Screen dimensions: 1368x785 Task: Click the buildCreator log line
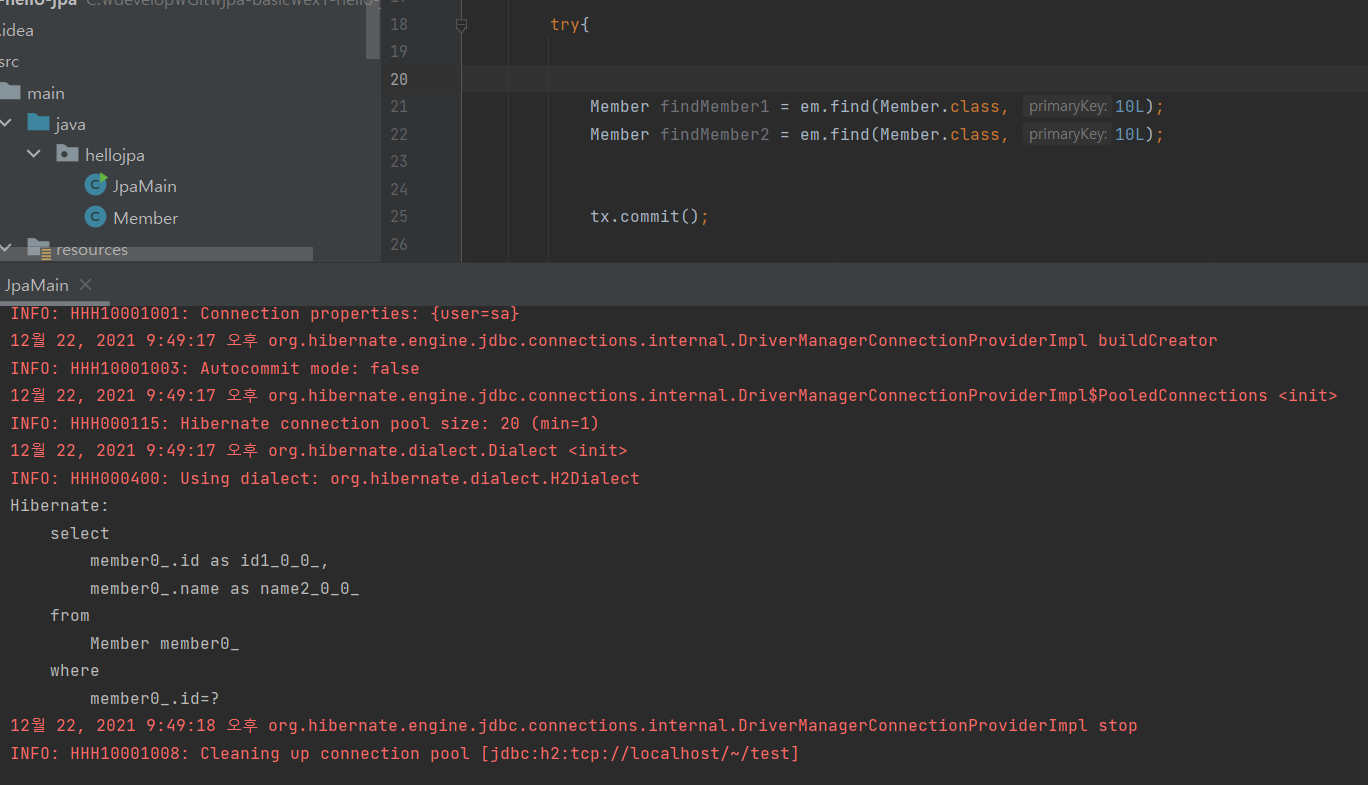tap(614, 340)
